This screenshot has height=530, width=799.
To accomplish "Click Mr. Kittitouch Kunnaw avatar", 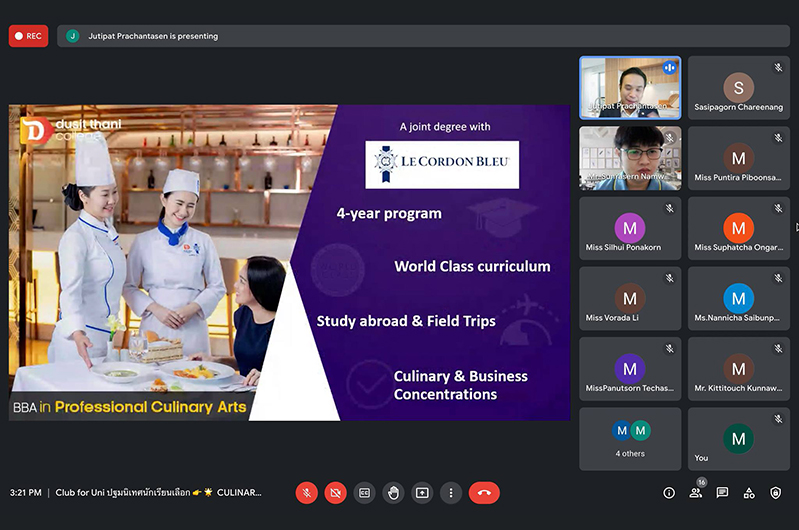I will click(x=738, y=368).
